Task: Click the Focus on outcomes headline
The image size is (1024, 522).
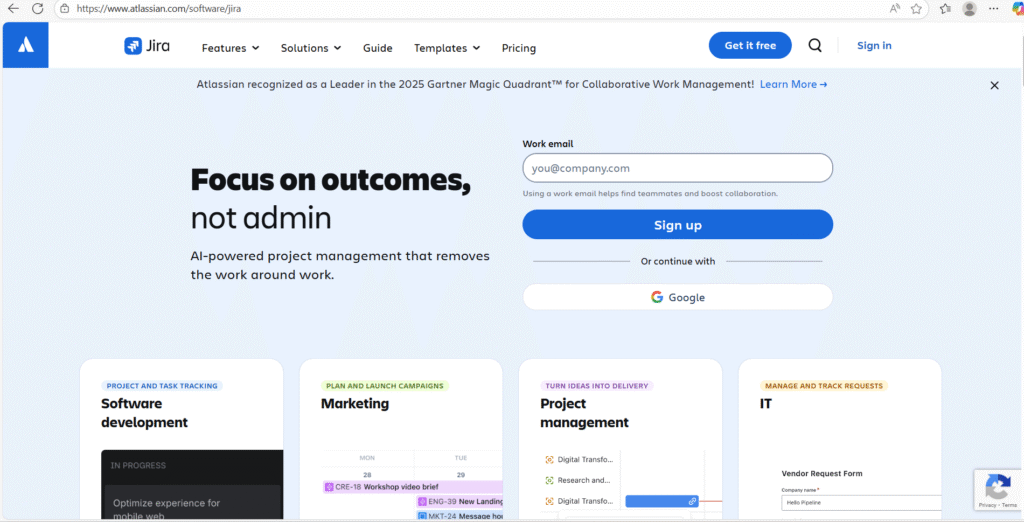Action: (330, 179)
